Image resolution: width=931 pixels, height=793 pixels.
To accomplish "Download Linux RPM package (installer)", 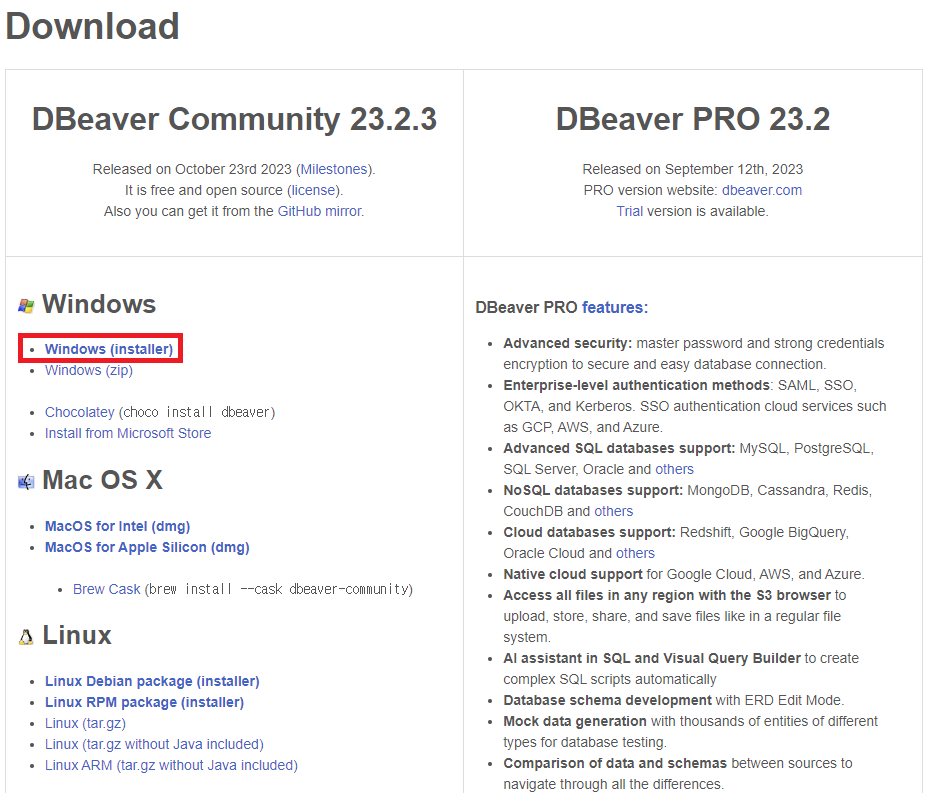I will (145, 702).
